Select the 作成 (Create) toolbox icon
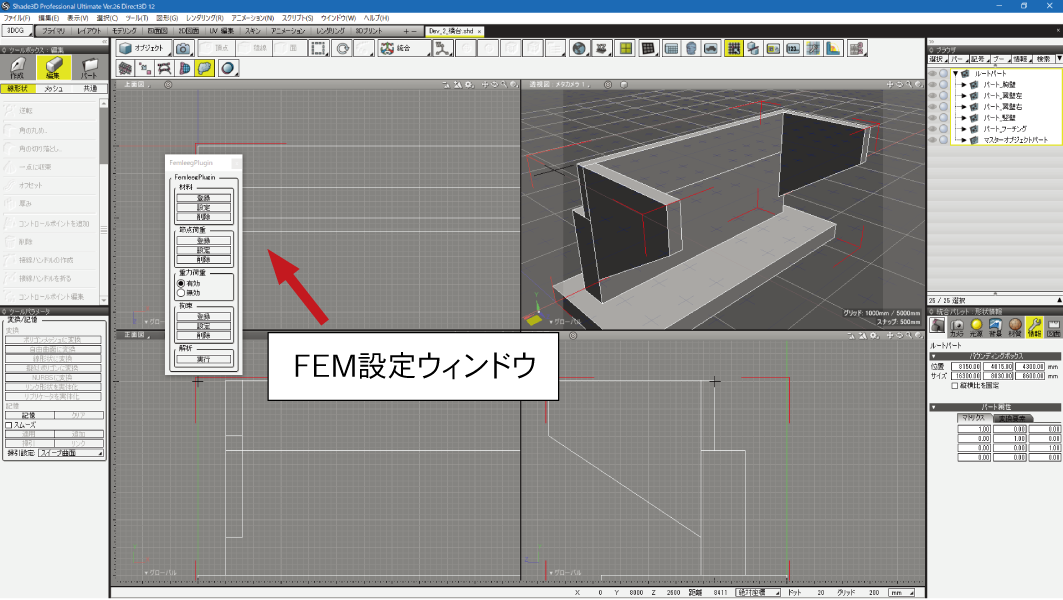Image resolution: width=1063 pixels, height=600 pixels. point(17,67)
